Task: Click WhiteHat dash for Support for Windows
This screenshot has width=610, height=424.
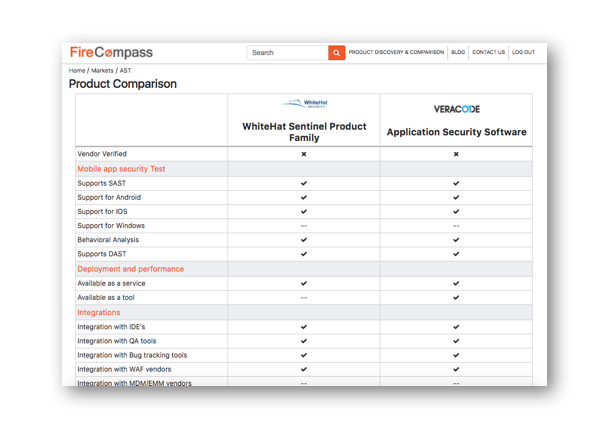Action: [x=304, y=226]
